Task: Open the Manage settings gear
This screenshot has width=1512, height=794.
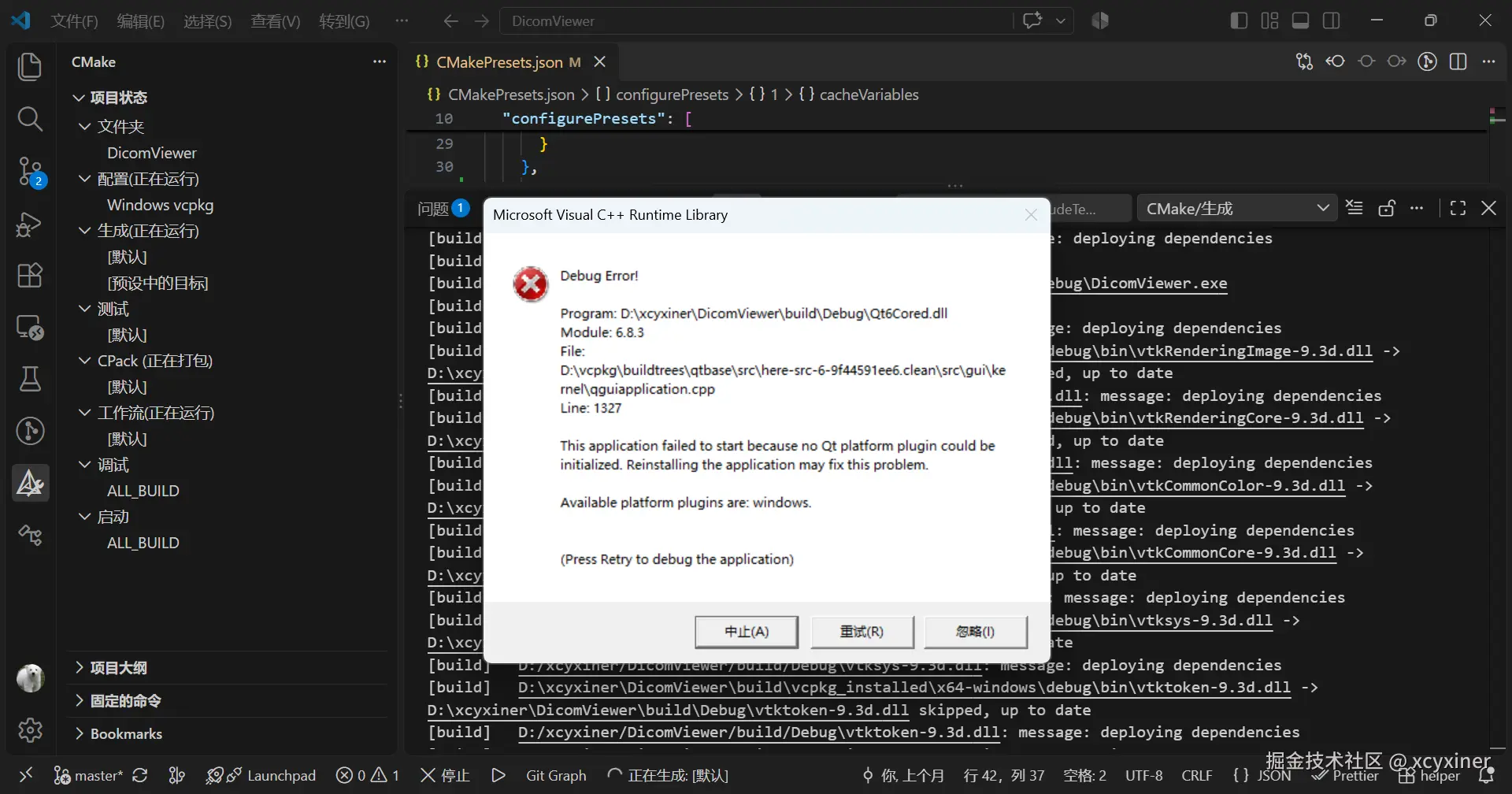Action: (x=30, y=730)
